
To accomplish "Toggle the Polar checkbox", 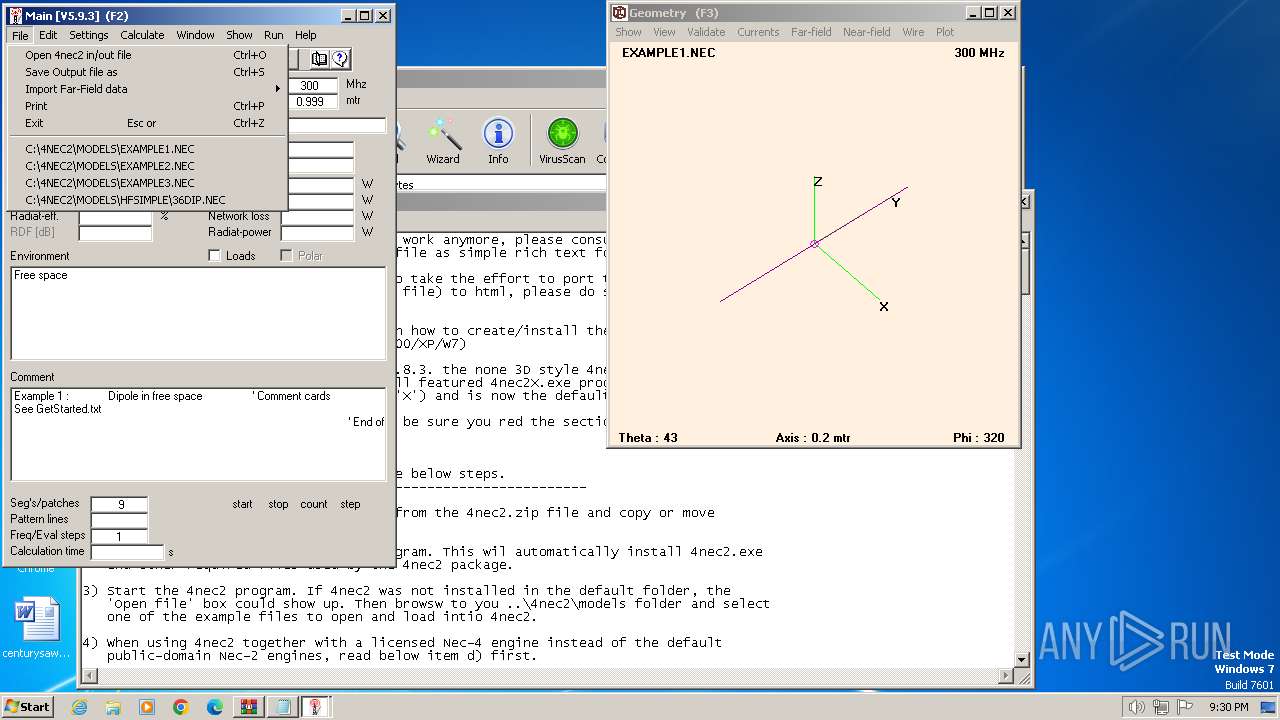I will click(x=286, y=256).
